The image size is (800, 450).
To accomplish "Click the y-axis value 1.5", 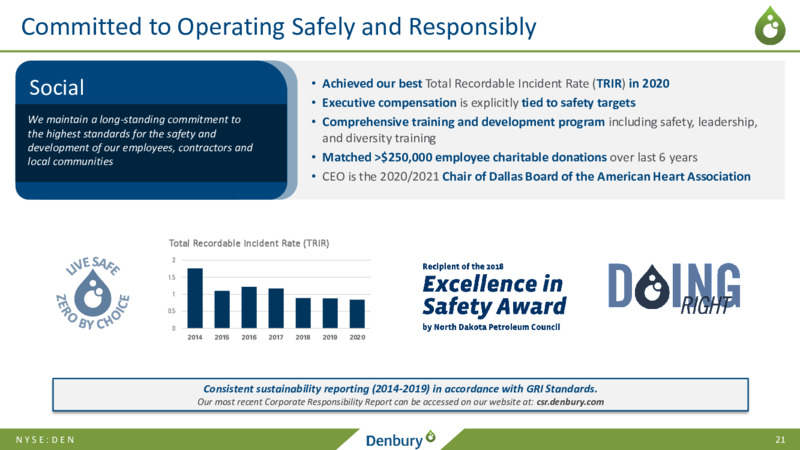I will 172,277.
